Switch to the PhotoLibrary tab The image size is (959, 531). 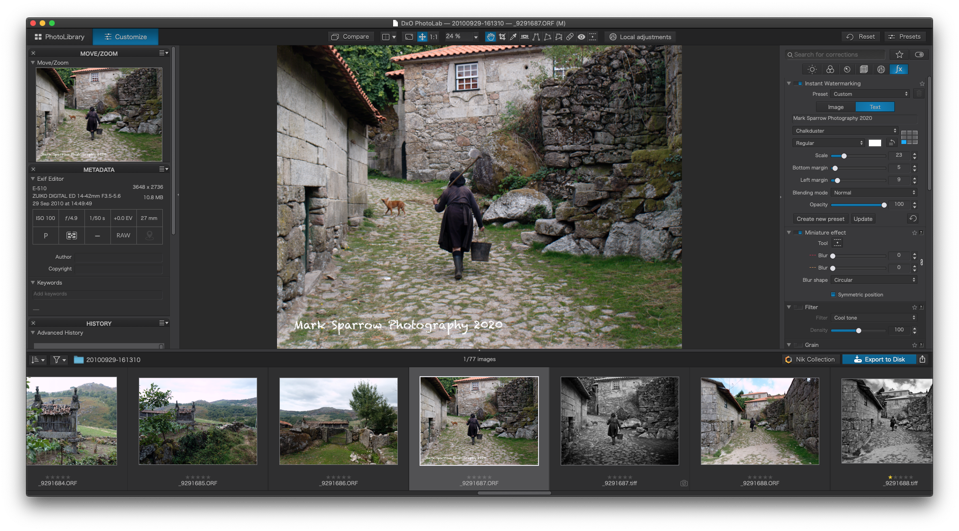(x=59, y=37)
